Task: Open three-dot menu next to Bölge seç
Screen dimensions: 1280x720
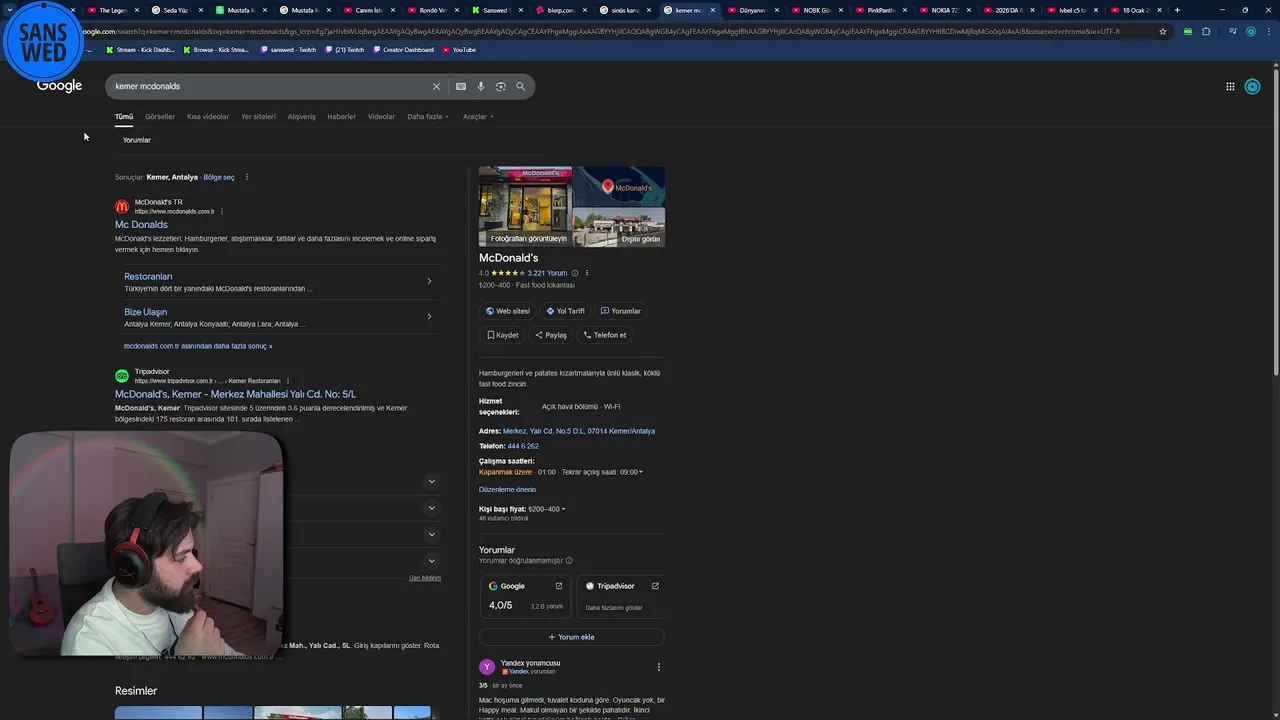Action: pyautogui.click(x=247, y=177)
